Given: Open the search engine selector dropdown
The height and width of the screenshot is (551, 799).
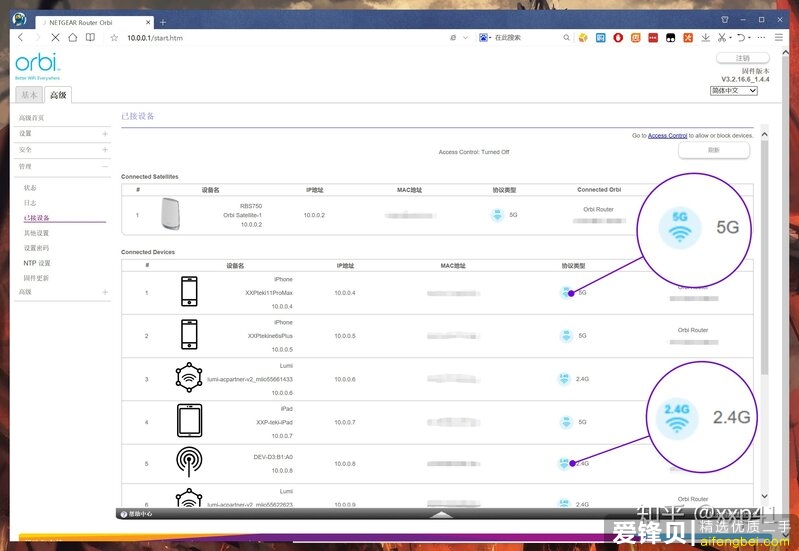Looking at the screenshot, I should [x=485, y=38].
